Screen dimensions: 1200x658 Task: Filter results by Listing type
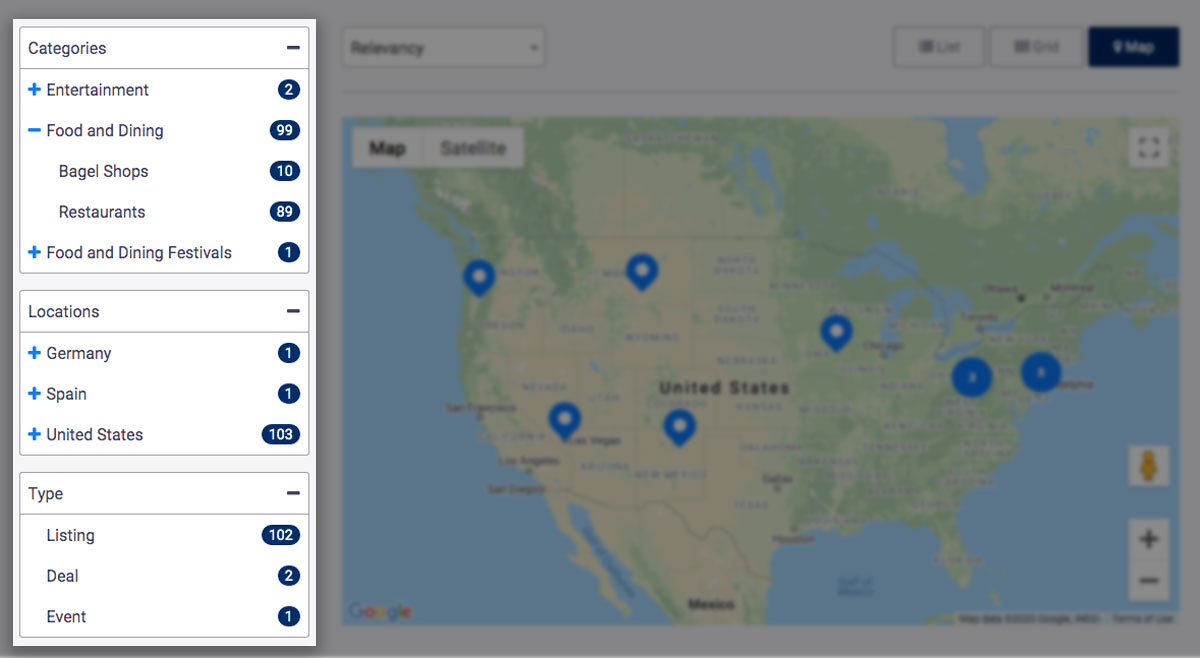[70, 536]
